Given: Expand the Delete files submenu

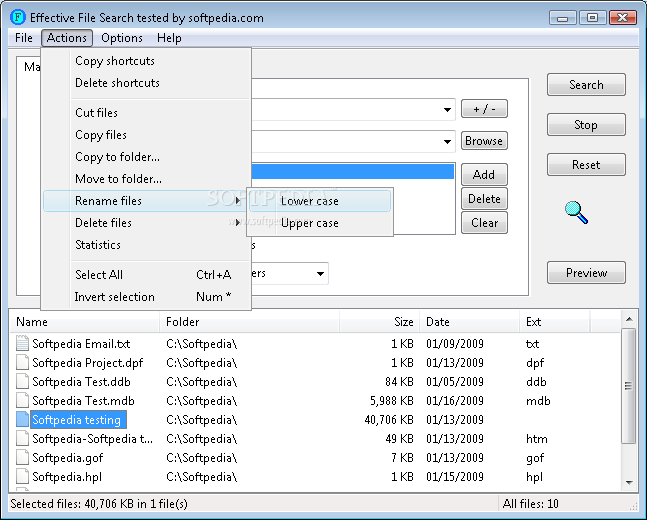Looking at the screenshot, I should coord(147,223).
